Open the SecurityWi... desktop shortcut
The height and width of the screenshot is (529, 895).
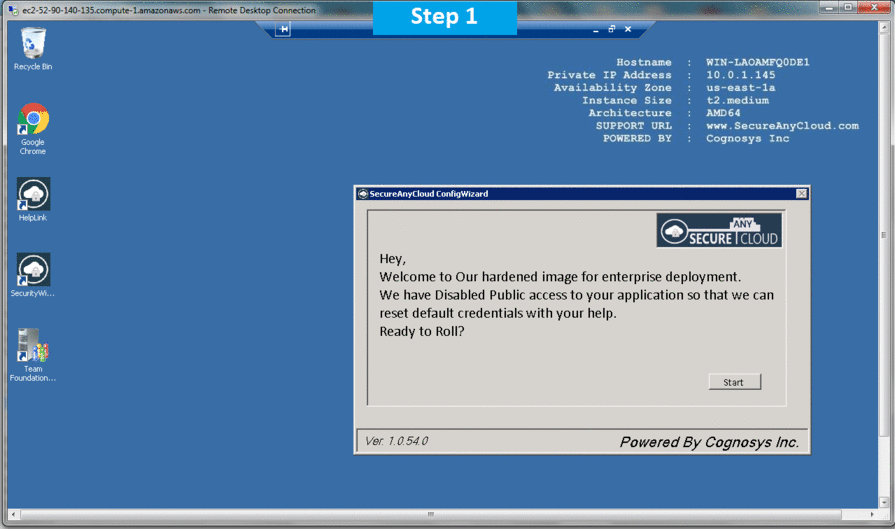pos(33,270)
